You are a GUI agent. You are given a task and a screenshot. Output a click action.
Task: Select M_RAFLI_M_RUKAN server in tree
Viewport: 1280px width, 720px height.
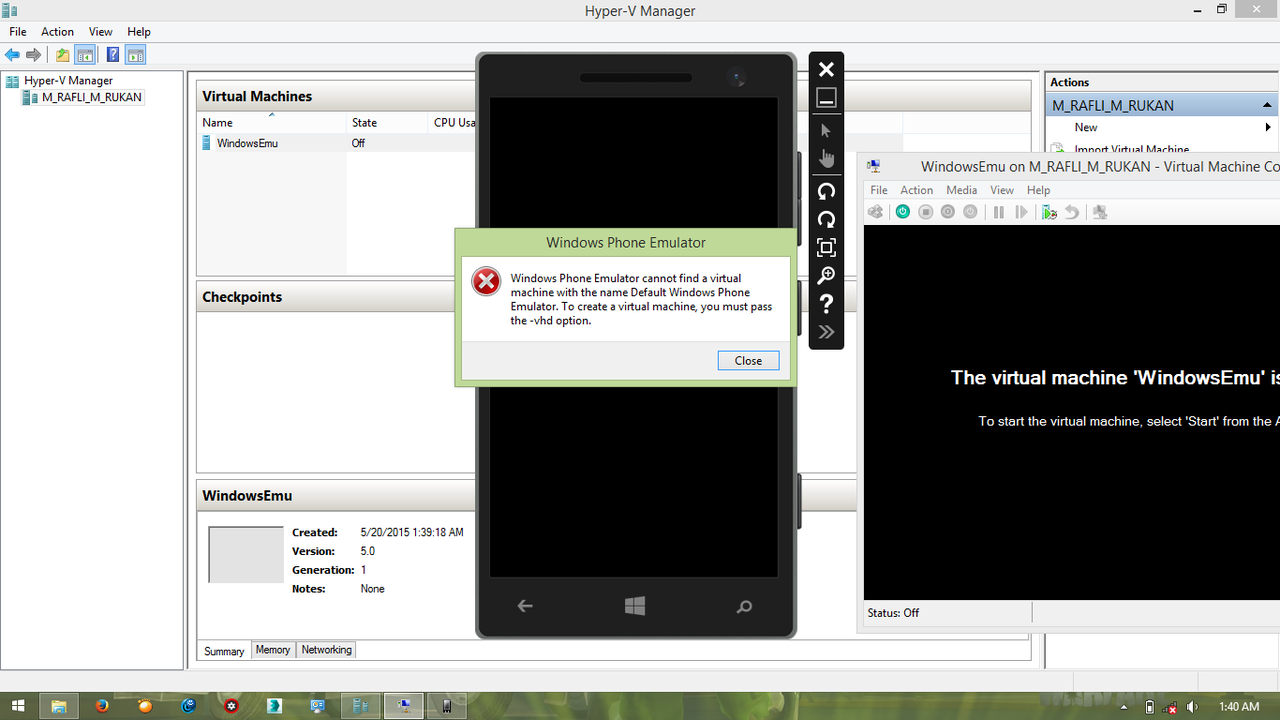coord(92,97)
